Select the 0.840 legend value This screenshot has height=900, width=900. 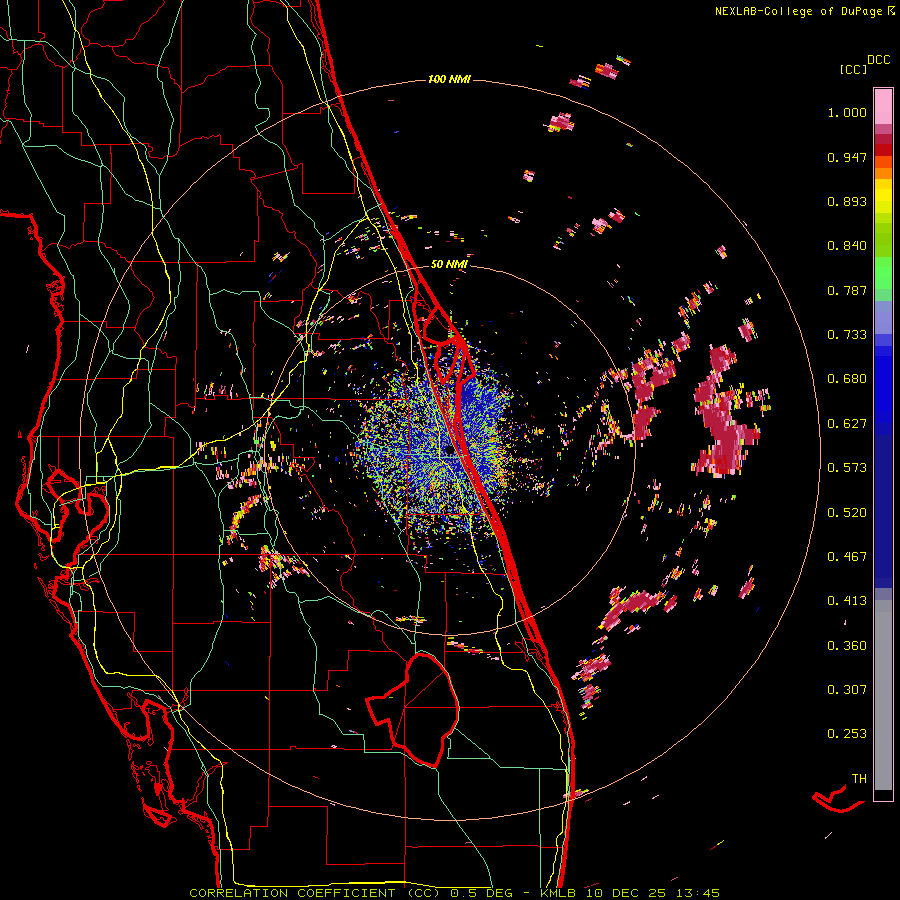point(847,246)
